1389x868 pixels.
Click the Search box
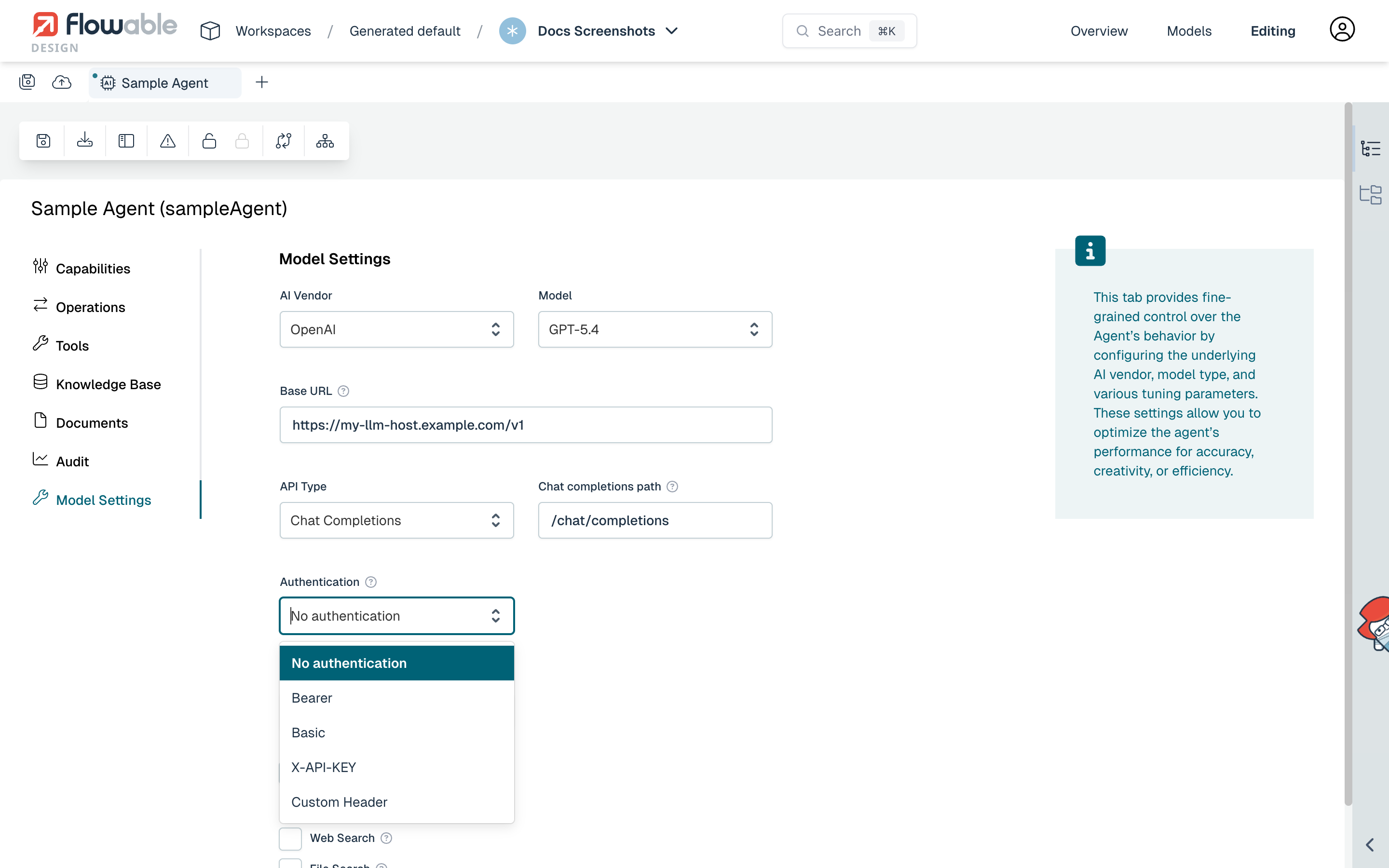pyautogui.click(x=849, y=31)
